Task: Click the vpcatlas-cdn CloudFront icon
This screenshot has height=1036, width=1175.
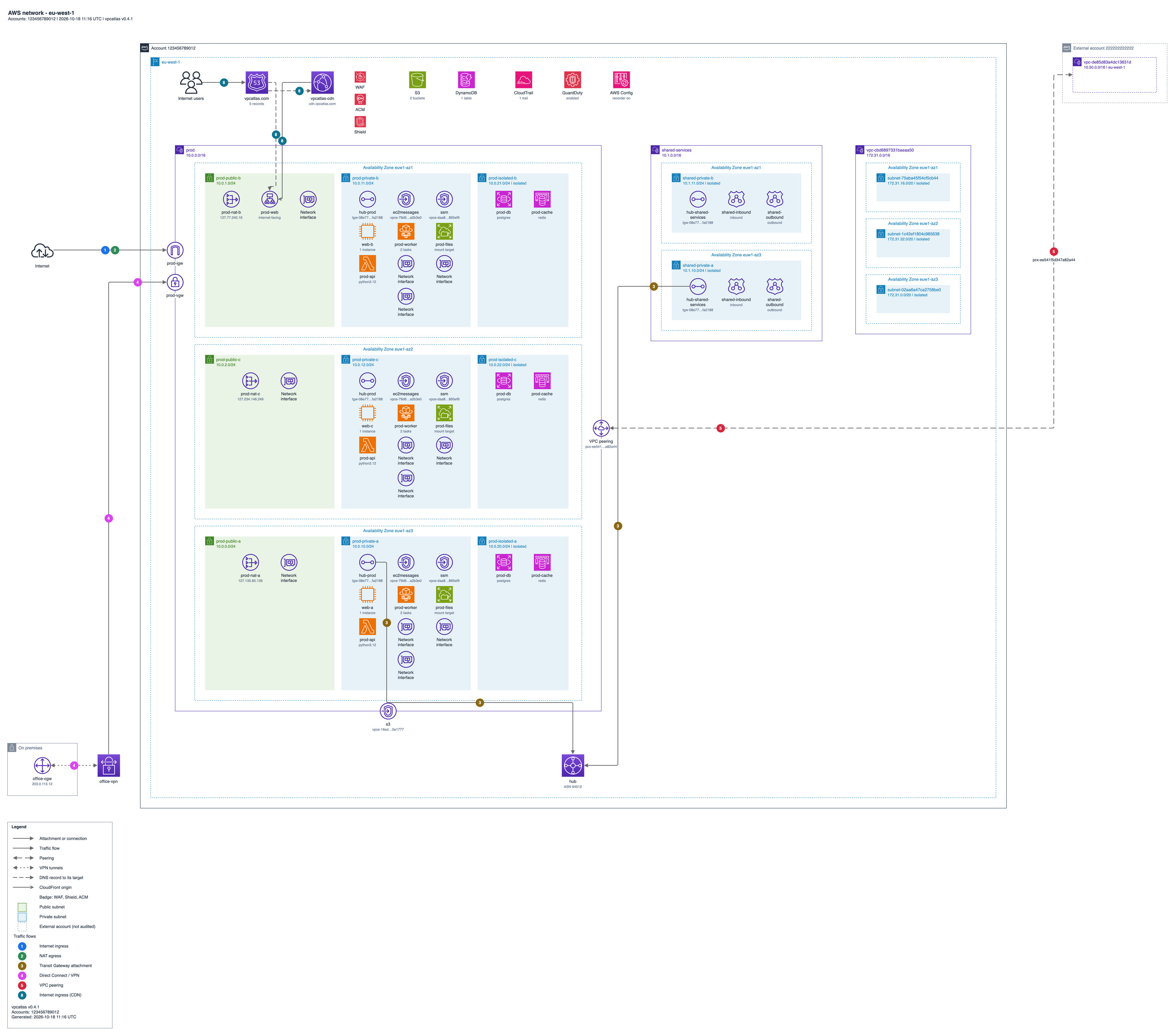Action: coord(322,82)
